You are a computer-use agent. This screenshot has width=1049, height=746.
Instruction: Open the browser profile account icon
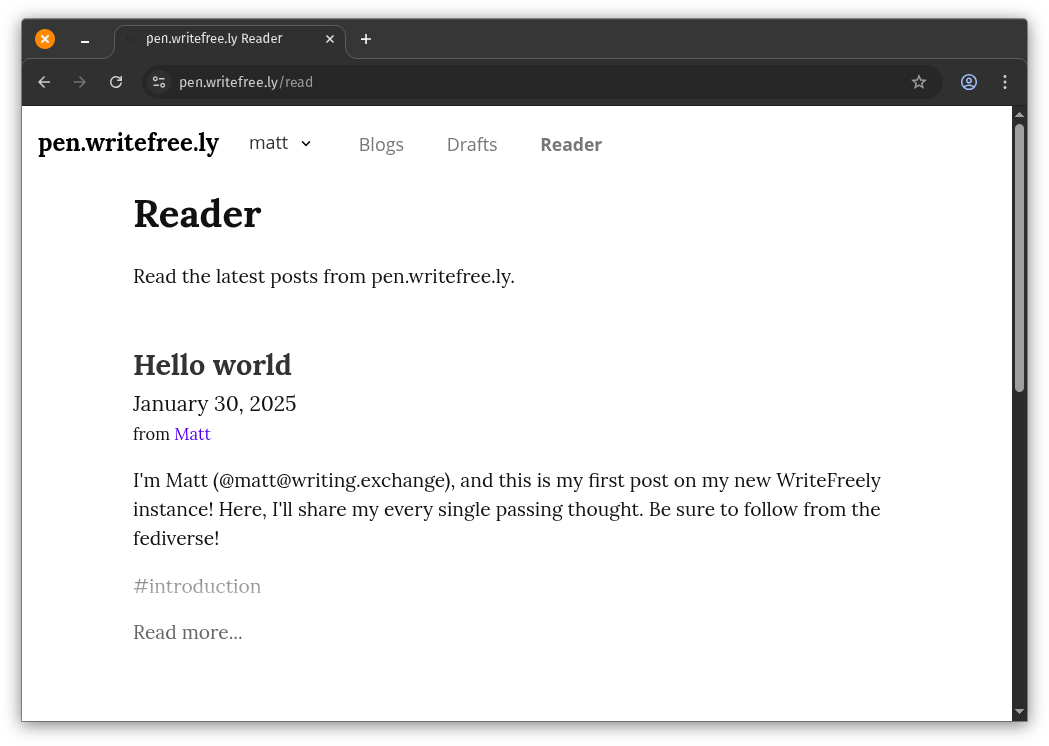point(968,82)
